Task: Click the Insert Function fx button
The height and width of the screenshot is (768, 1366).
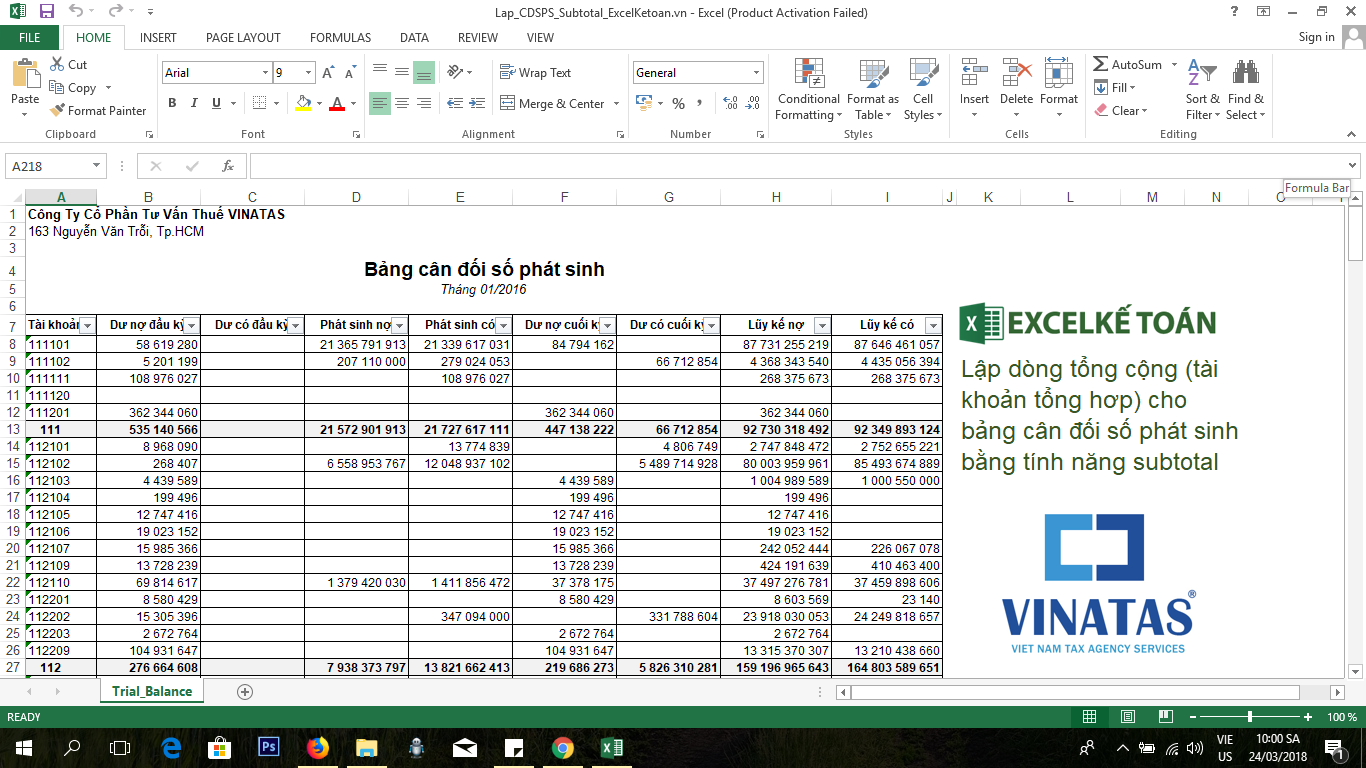Action: (x=227, y=166)
